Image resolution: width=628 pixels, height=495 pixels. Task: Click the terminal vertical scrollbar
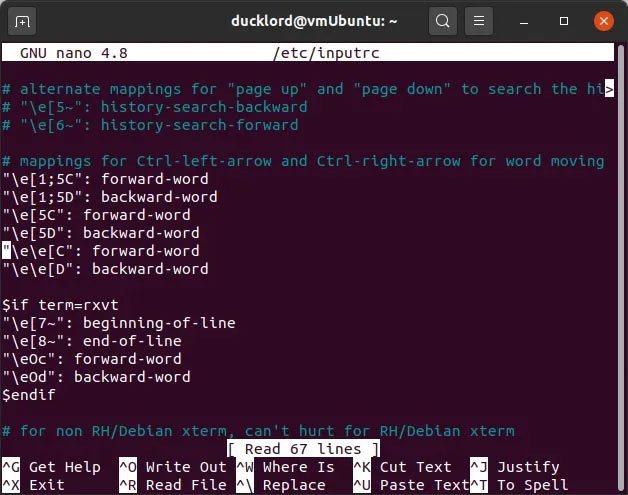tap(621, 268)
